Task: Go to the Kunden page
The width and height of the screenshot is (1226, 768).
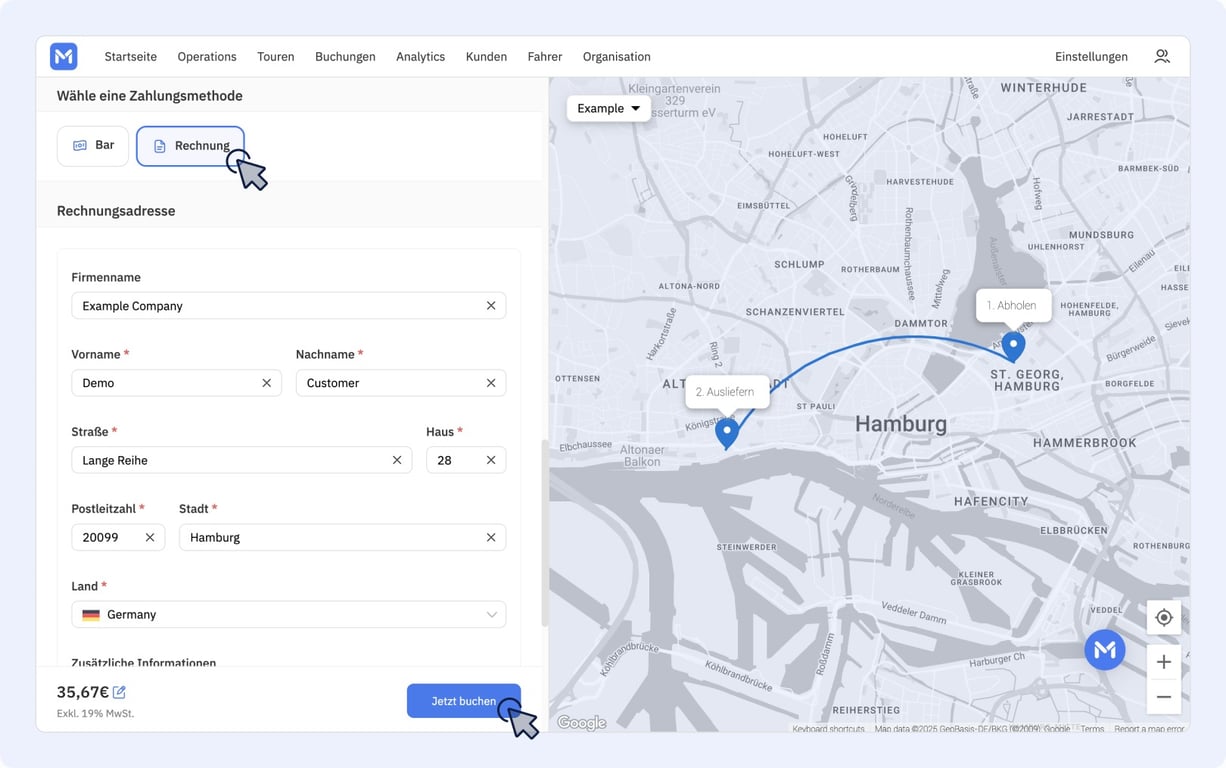Action: (x=486, y=57)
